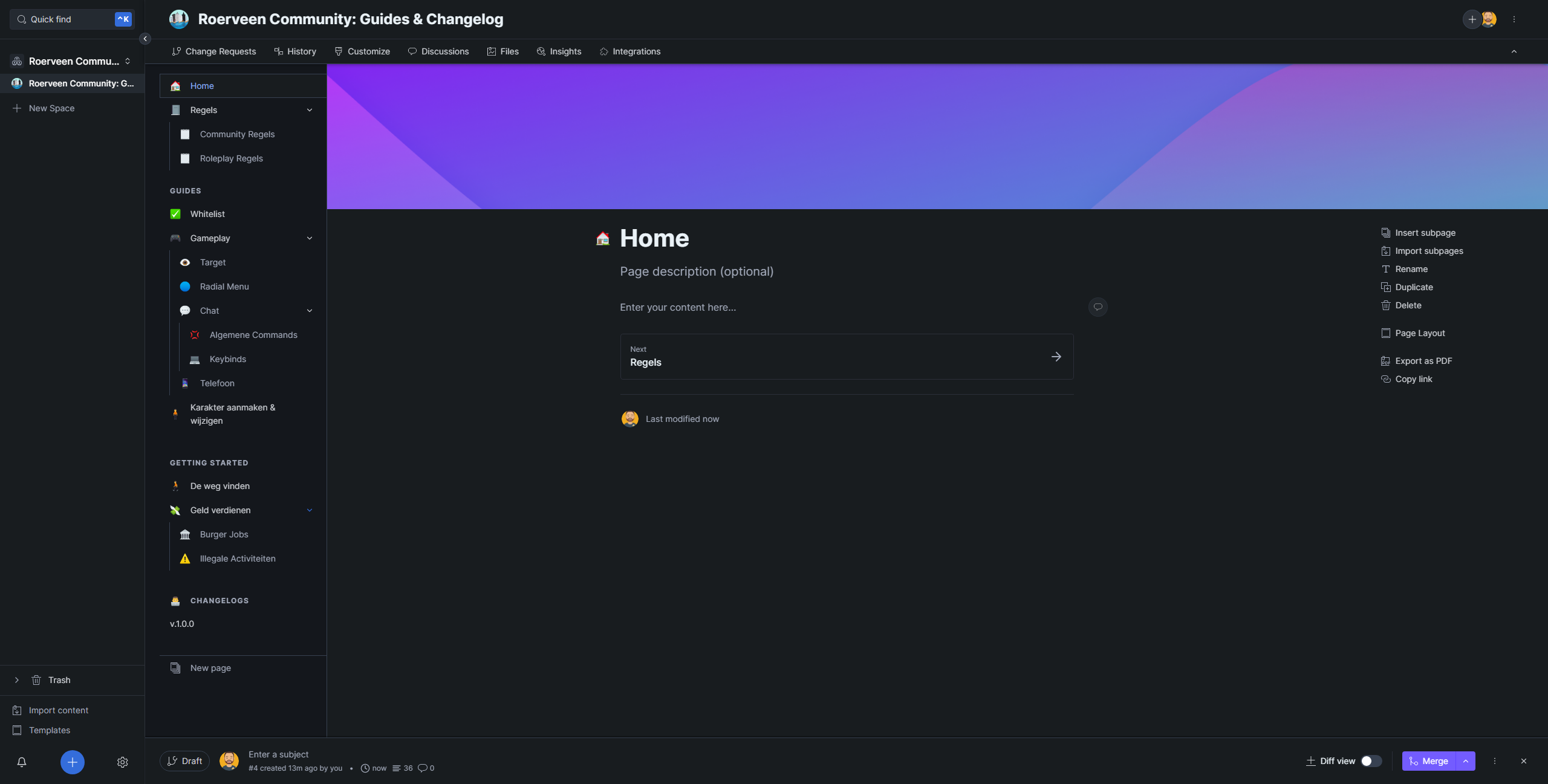Image resolution: width=1548 pixels, height=784 pixels.
Task: Add a member with the plus avatar icon
Action: (x=1472, y=19)
